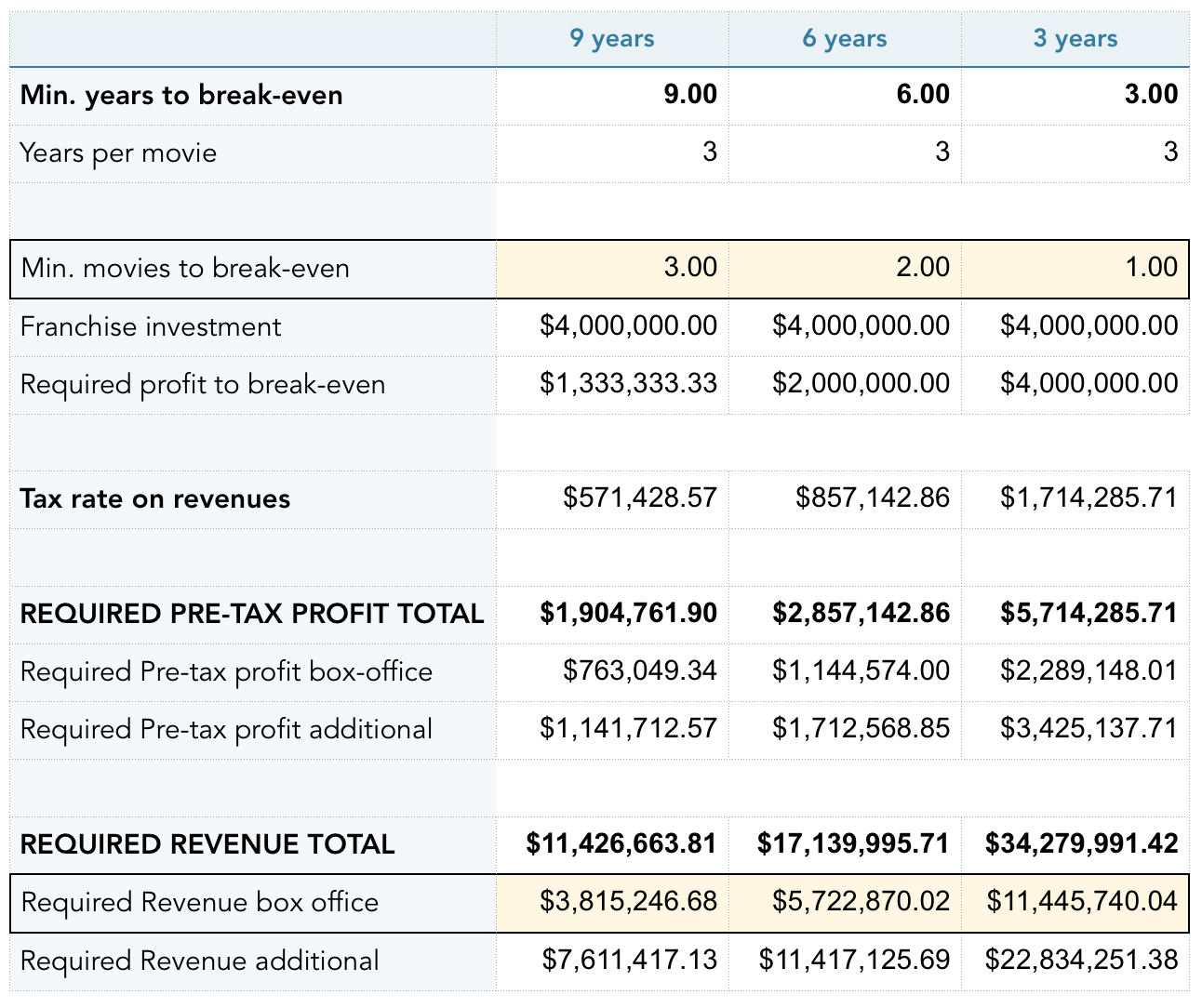Select the $11,445,740.04 box office revenue cell
The image size is (1202, 1008).
click(x=1075, y=903)
